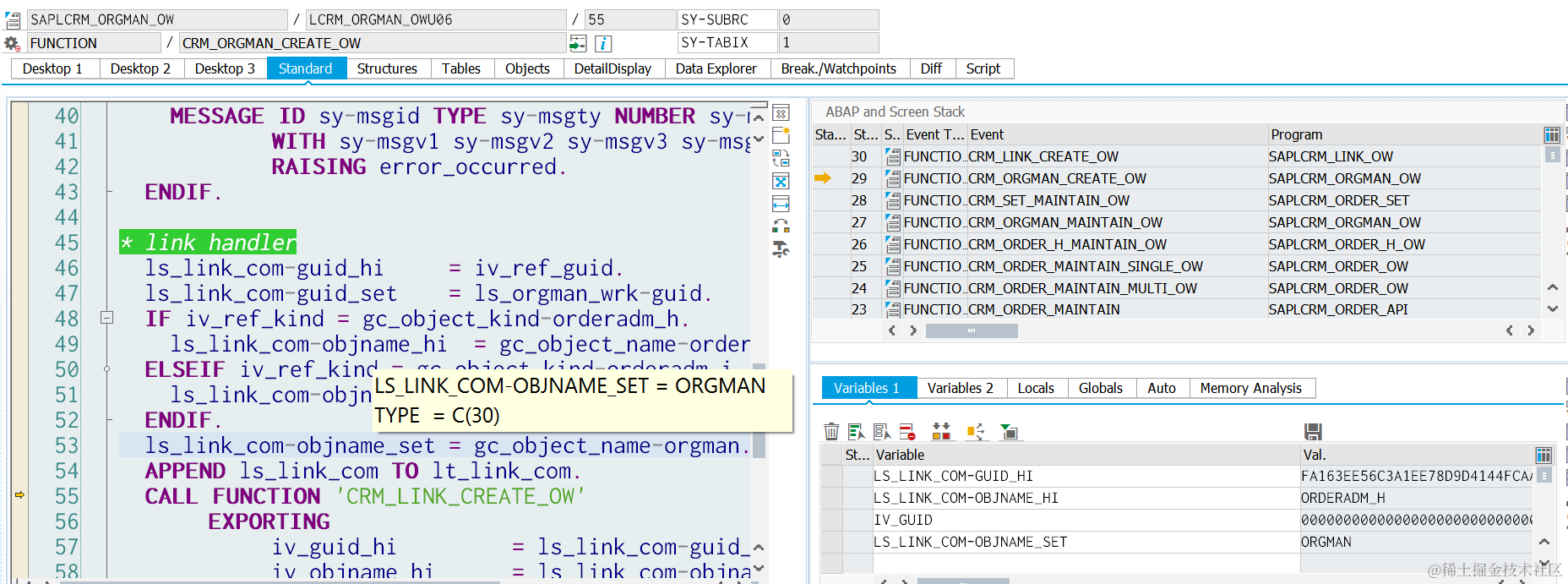The width and height of the screenshot is (1568, 584).
Task: Switch to the Locals tab
Action: coord(1036,388)
